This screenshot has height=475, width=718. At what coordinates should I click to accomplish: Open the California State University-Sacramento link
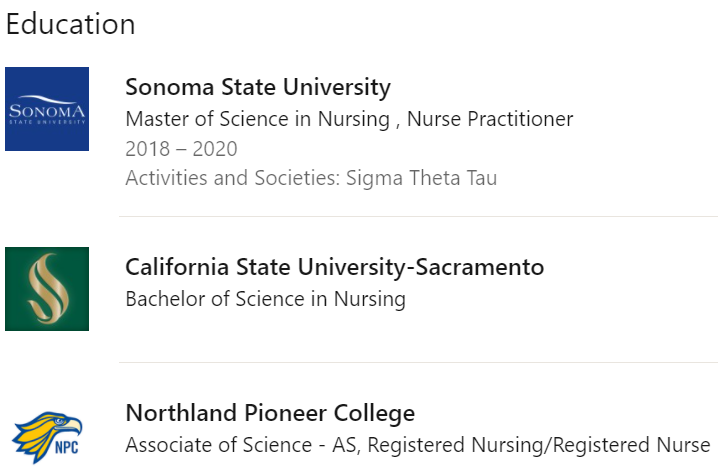pyautogui.click(x=335, y=267)
